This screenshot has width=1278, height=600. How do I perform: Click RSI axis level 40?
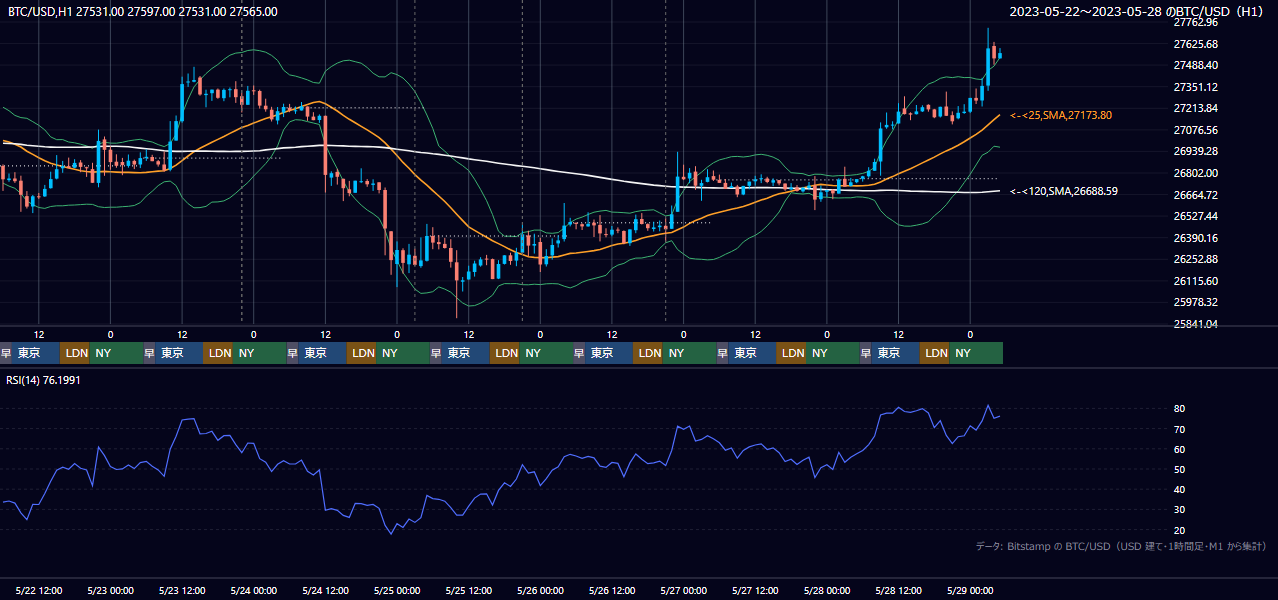[x=1180, y=489]
